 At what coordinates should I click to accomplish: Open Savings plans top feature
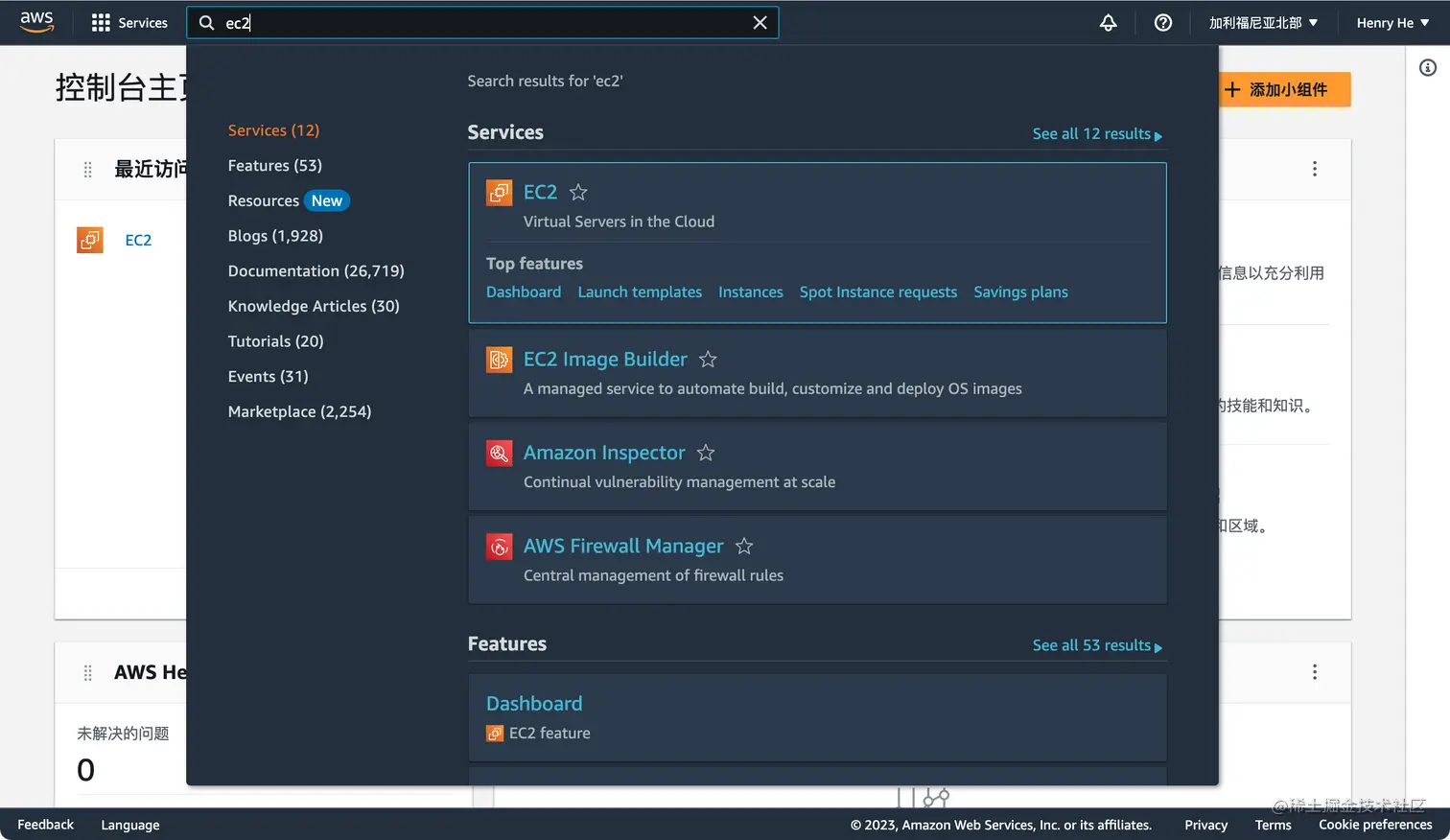click(1020, 292)
